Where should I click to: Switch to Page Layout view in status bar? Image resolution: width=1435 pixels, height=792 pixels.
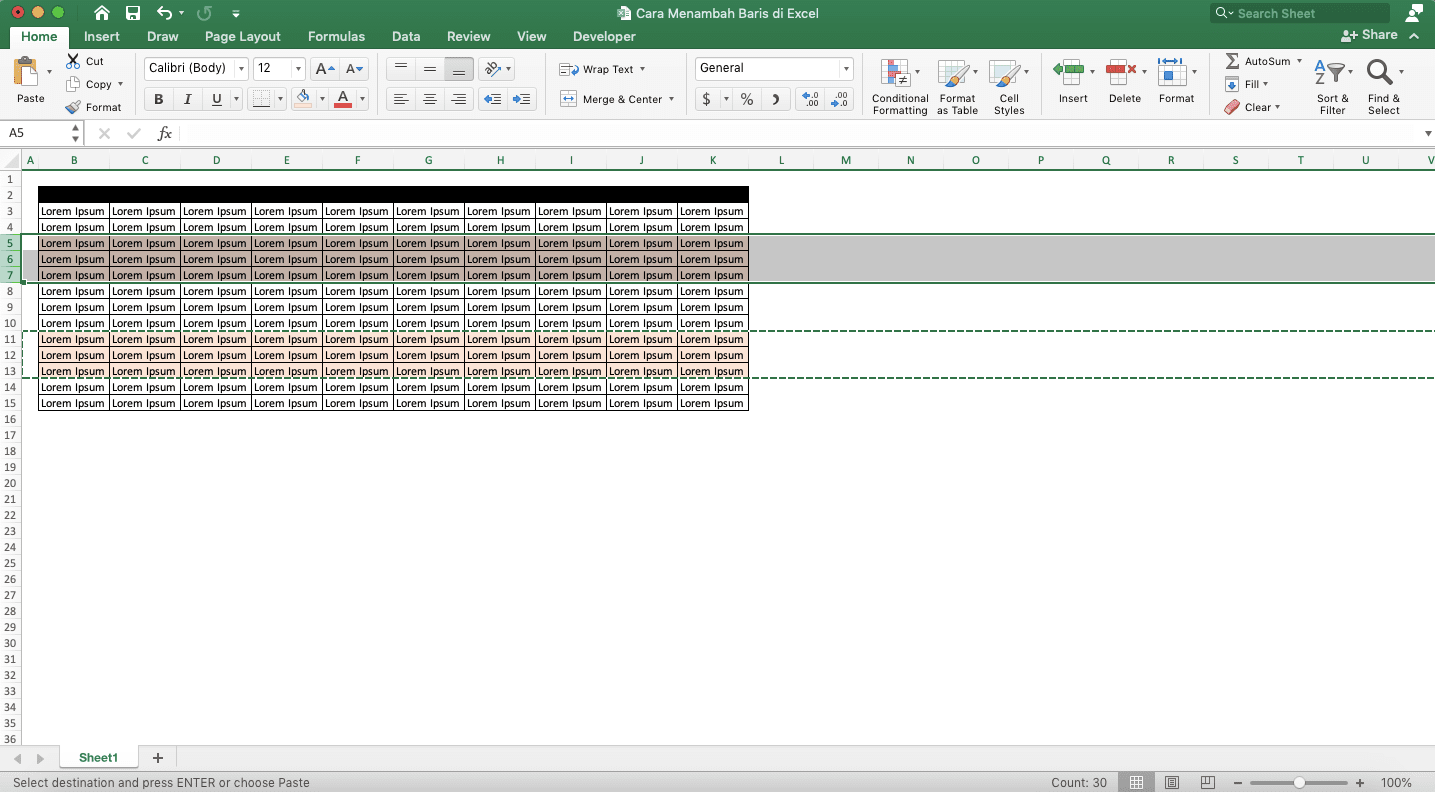coord(1172,782)
